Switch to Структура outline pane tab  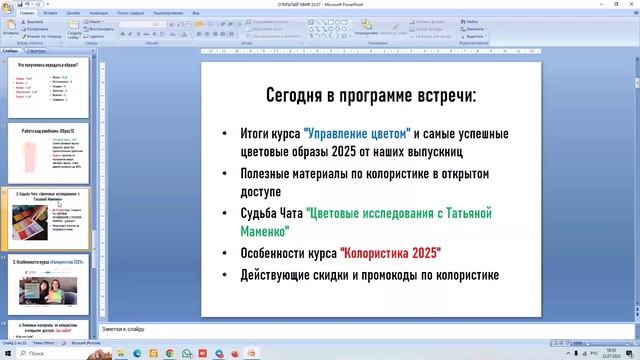tap(36, 51)
